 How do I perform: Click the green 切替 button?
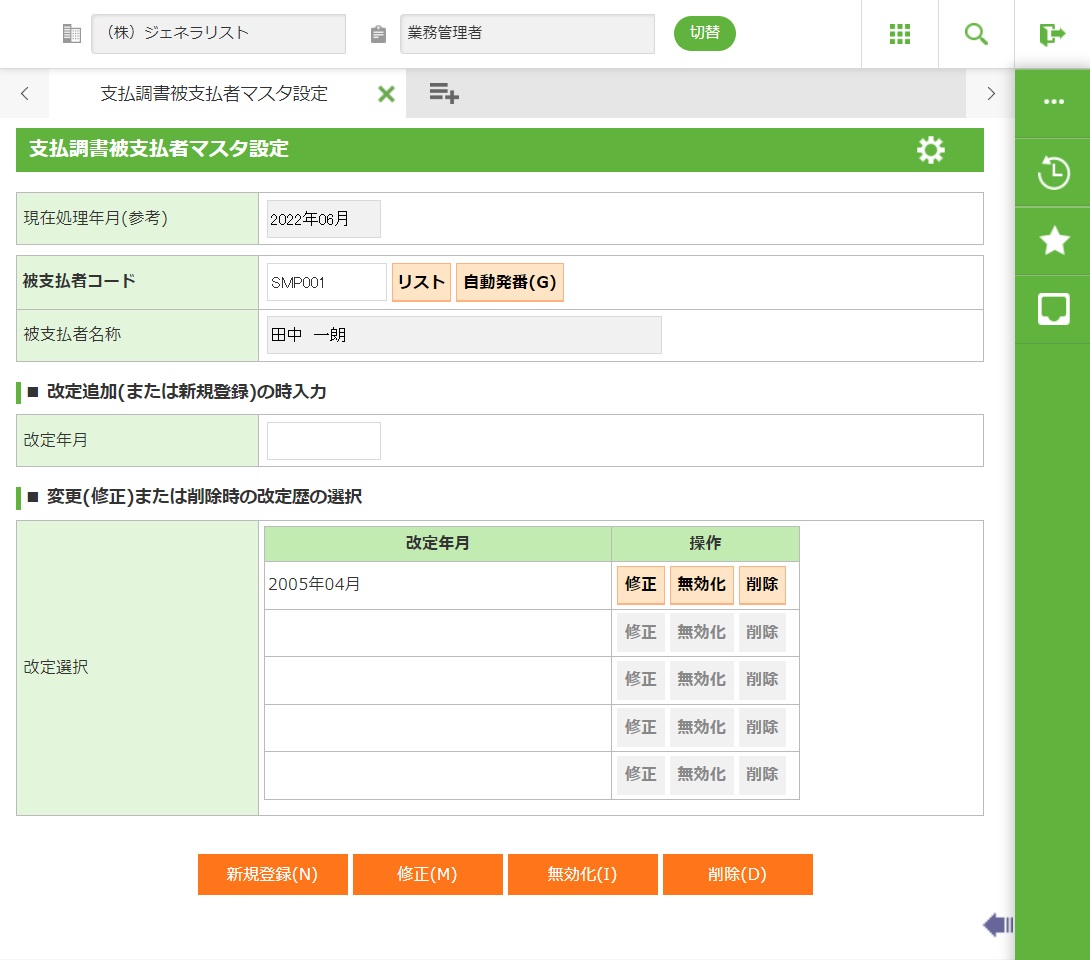pyautogui.click(x=704, y=33)
